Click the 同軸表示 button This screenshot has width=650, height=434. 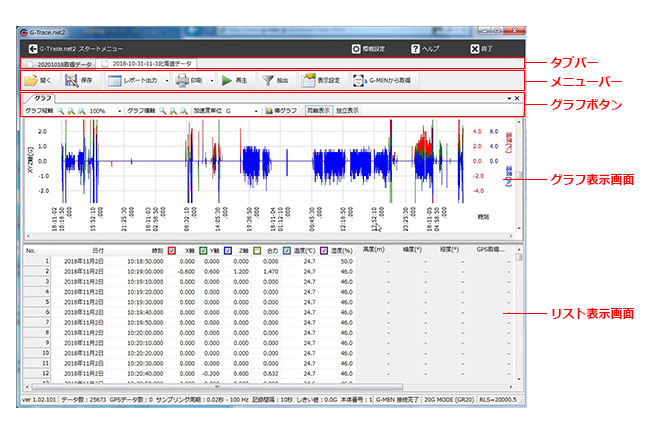click(x=318, y=110)
